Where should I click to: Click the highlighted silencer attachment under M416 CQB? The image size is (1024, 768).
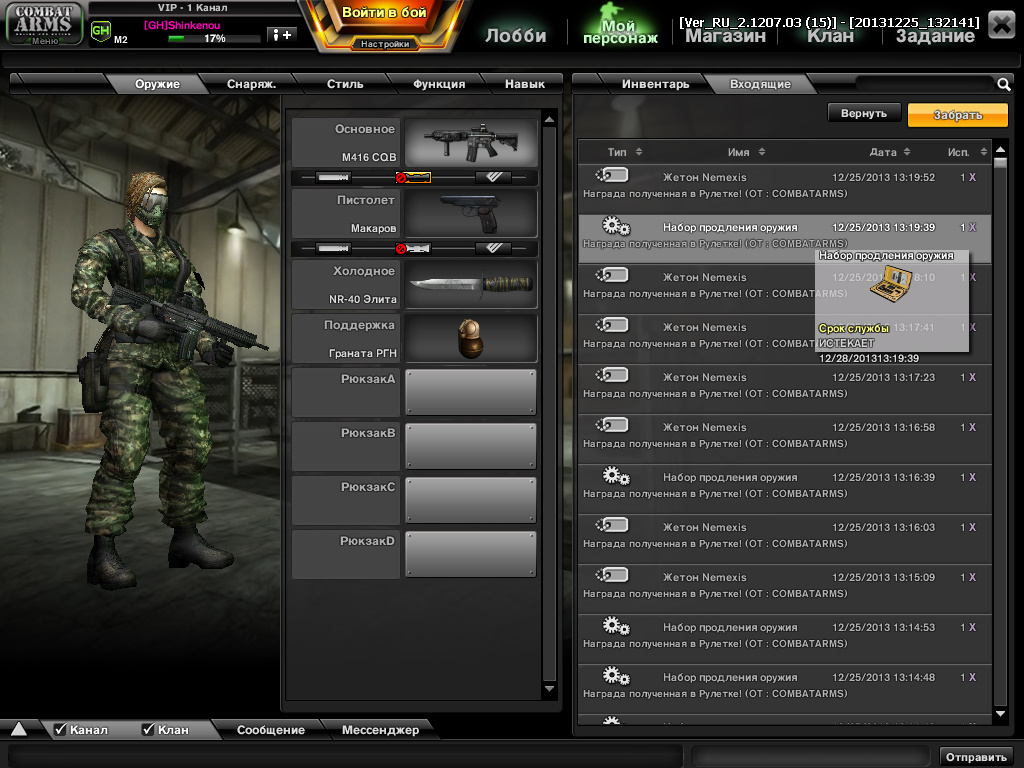[413, 177]
